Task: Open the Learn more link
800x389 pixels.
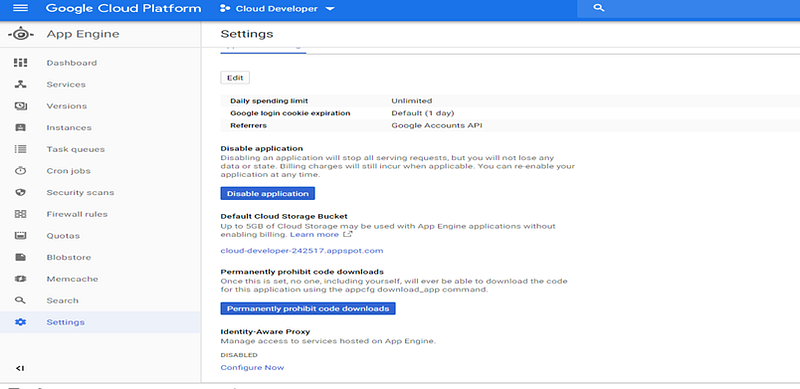Action: (314, 234)
